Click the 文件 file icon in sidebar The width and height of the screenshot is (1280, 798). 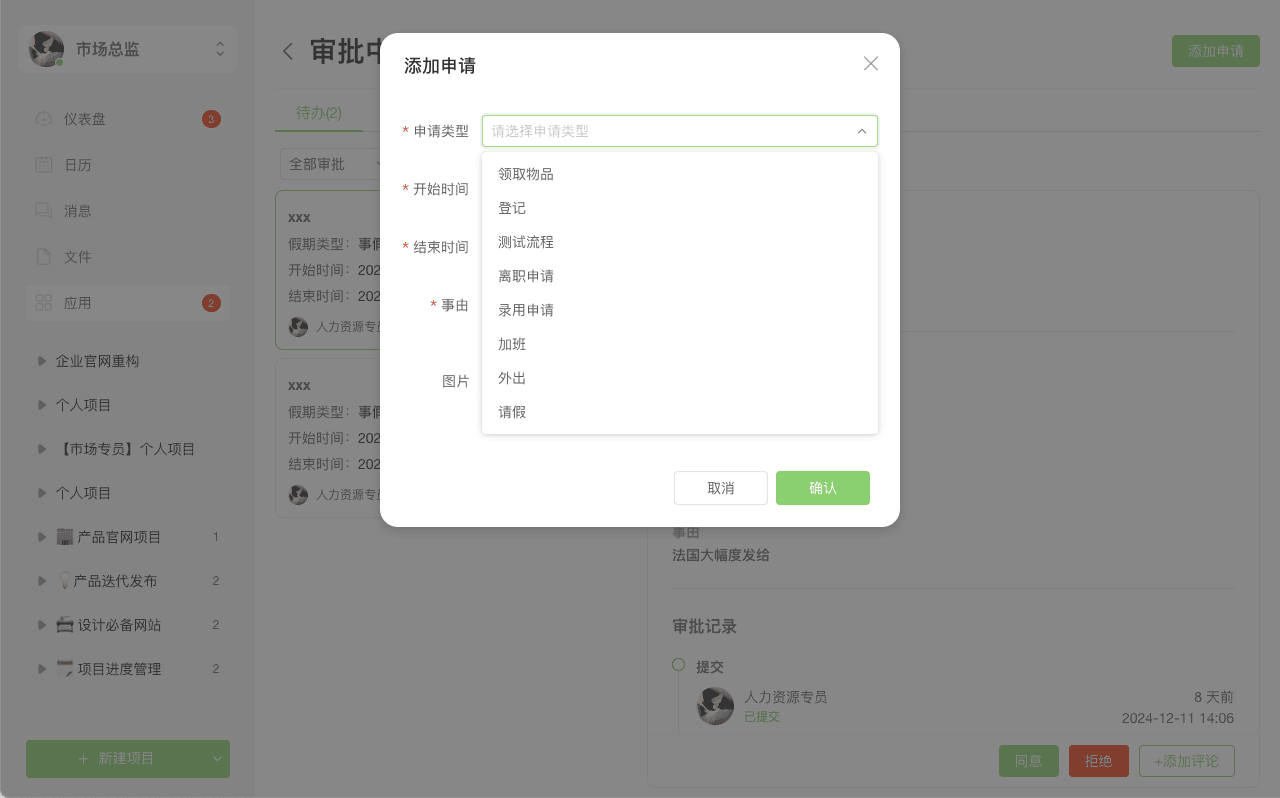point(44,257)
